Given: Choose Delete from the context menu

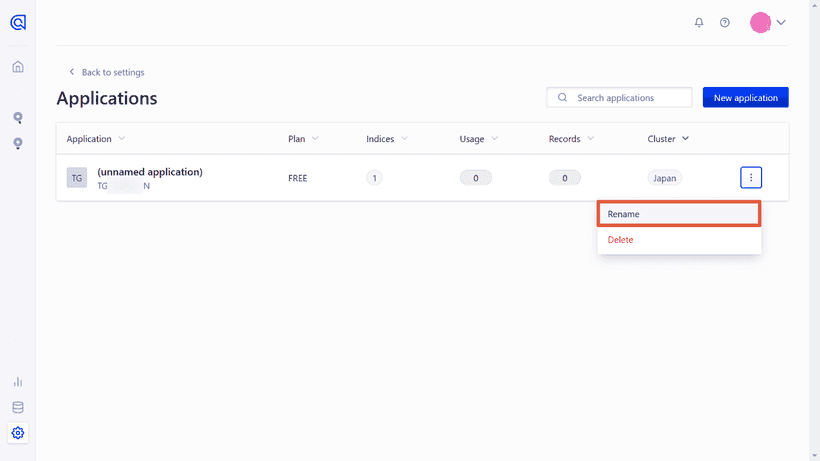Looking at the screenshot, I should click(679, 239).
